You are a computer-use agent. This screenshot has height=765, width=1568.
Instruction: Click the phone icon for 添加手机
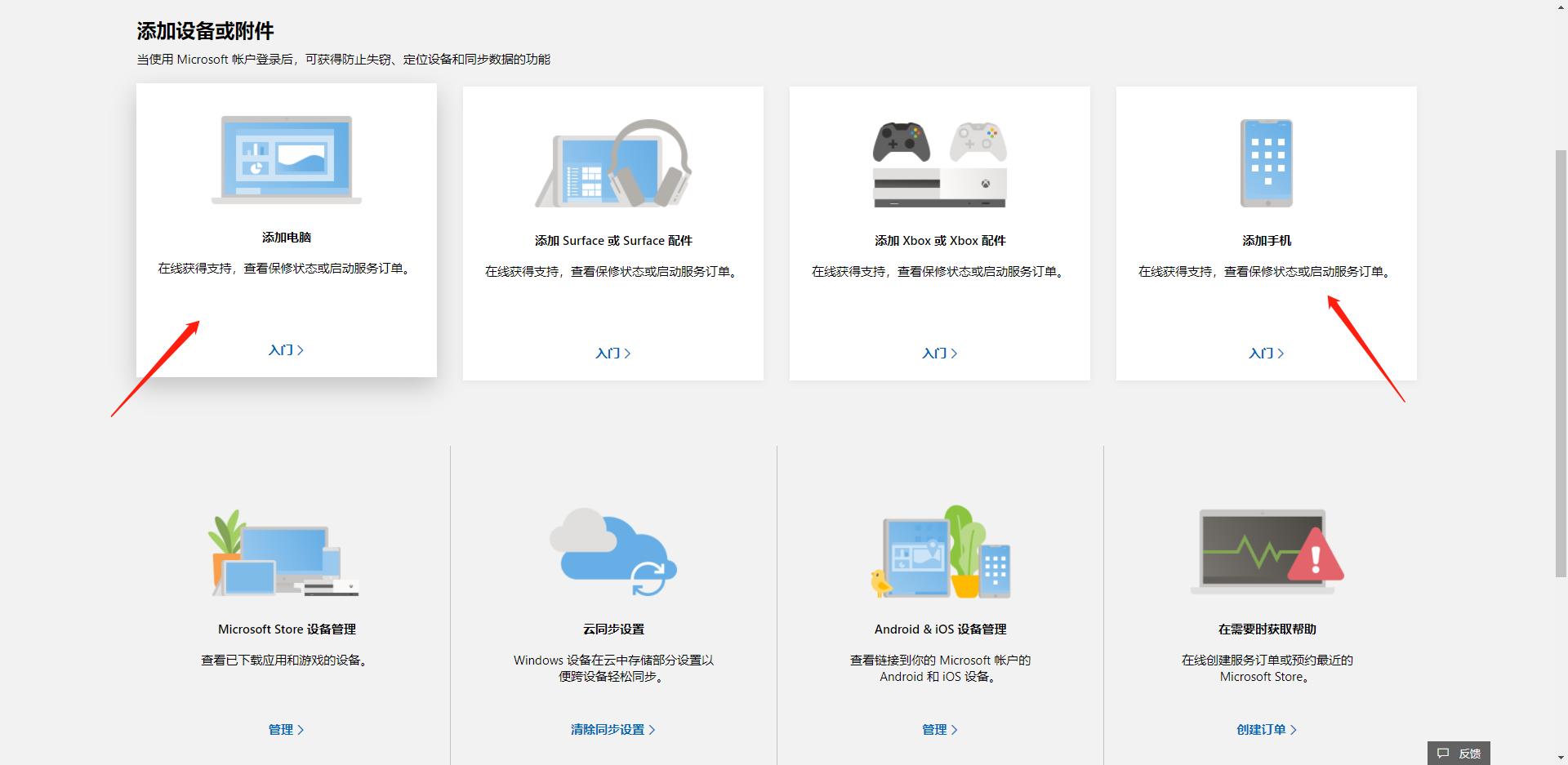tap(1267, 162)
